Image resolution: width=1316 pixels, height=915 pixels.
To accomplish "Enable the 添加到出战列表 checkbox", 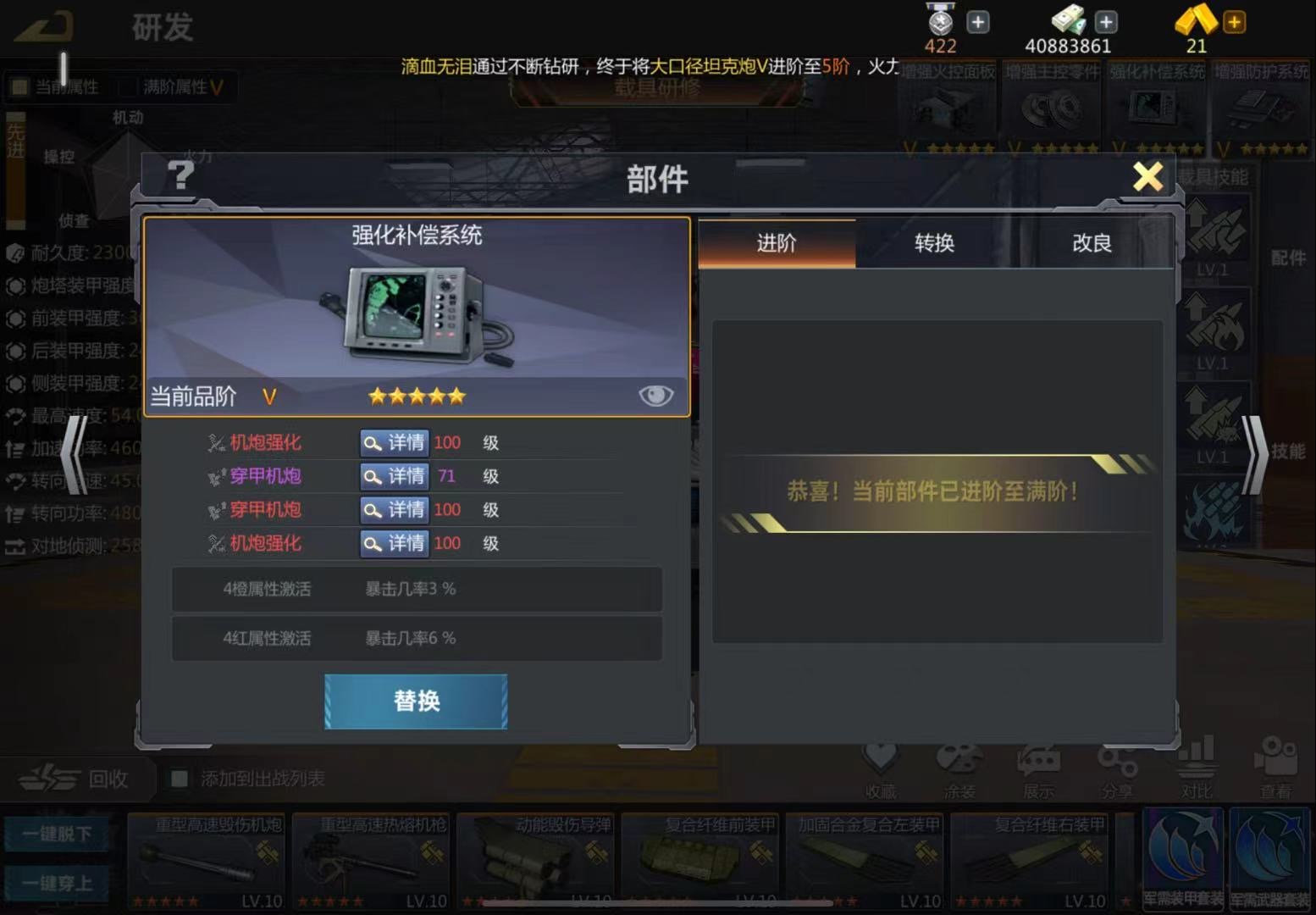I will [180, 778].
